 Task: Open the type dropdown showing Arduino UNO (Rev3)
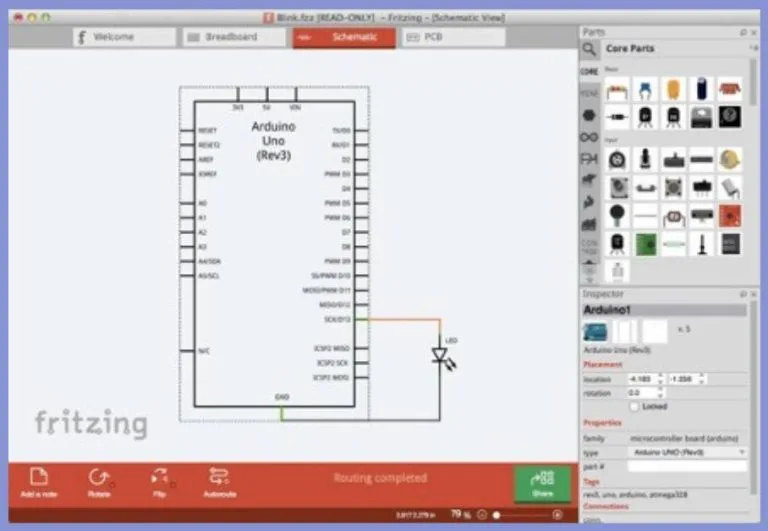pyautogui.click(x=688, y=452)
